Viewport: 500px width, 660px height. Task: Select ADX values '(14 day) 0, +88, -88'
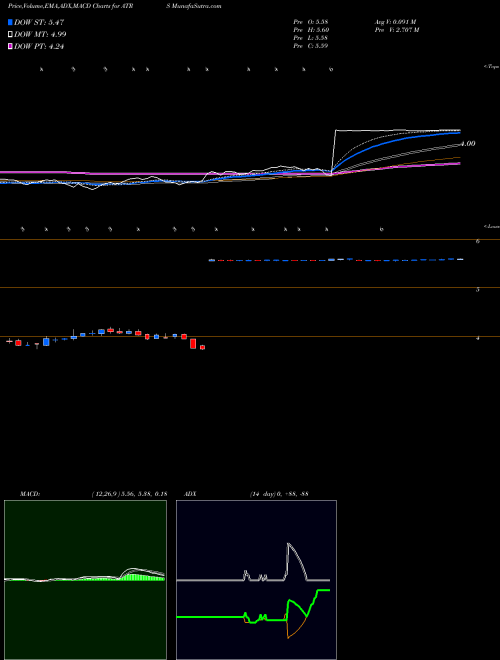click(279, 494)
